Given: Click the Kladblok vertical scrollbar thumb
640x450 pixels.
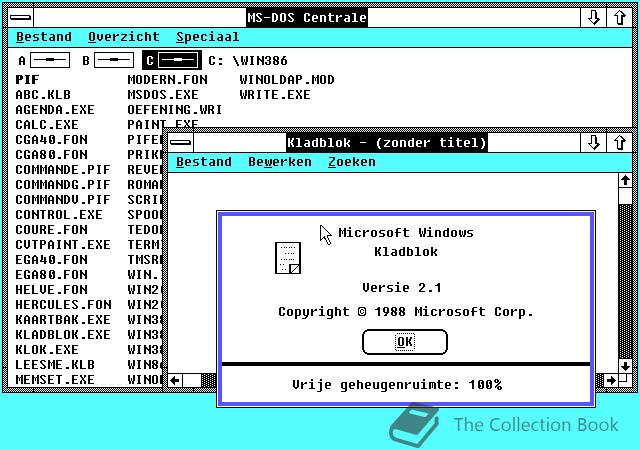Looking at the screenshot, I should tap(625, 196).
